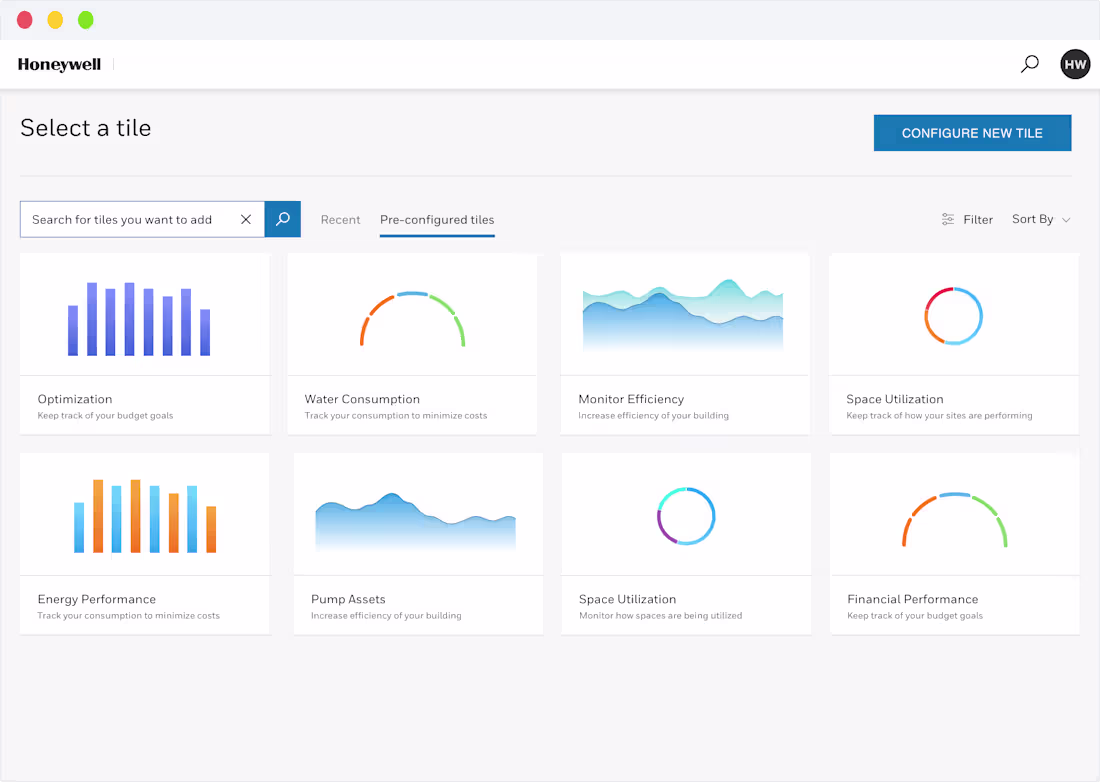Image resolution: width=1100 pixels, height=782 pixels.
Task: Click the search button beside the tile search field
Action: [x=281, y=219]
